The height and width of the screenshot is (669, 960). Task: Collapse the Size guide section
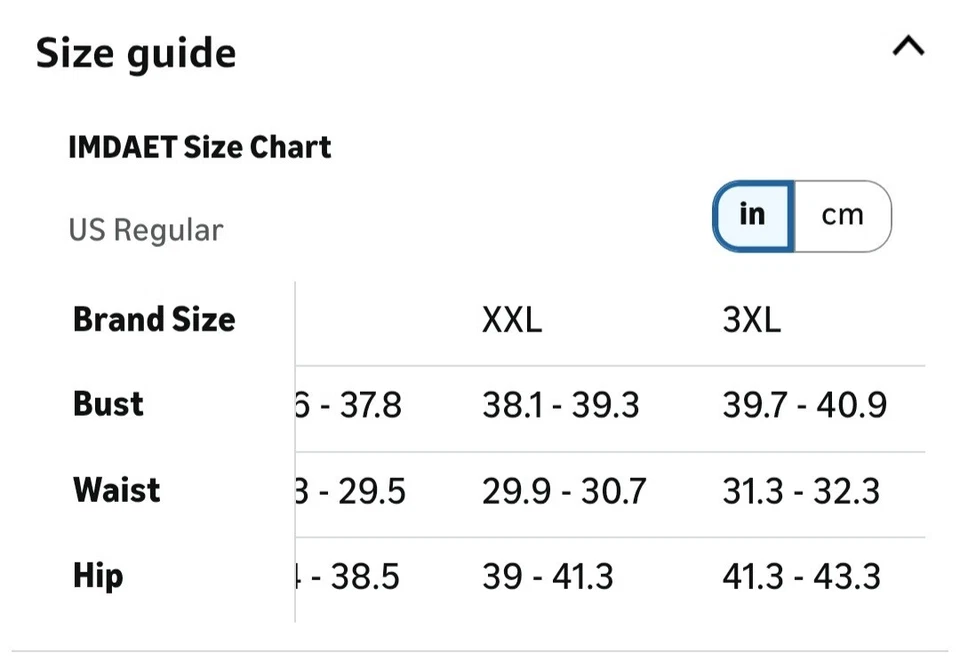pyautogui.click(x=907, y=46)
